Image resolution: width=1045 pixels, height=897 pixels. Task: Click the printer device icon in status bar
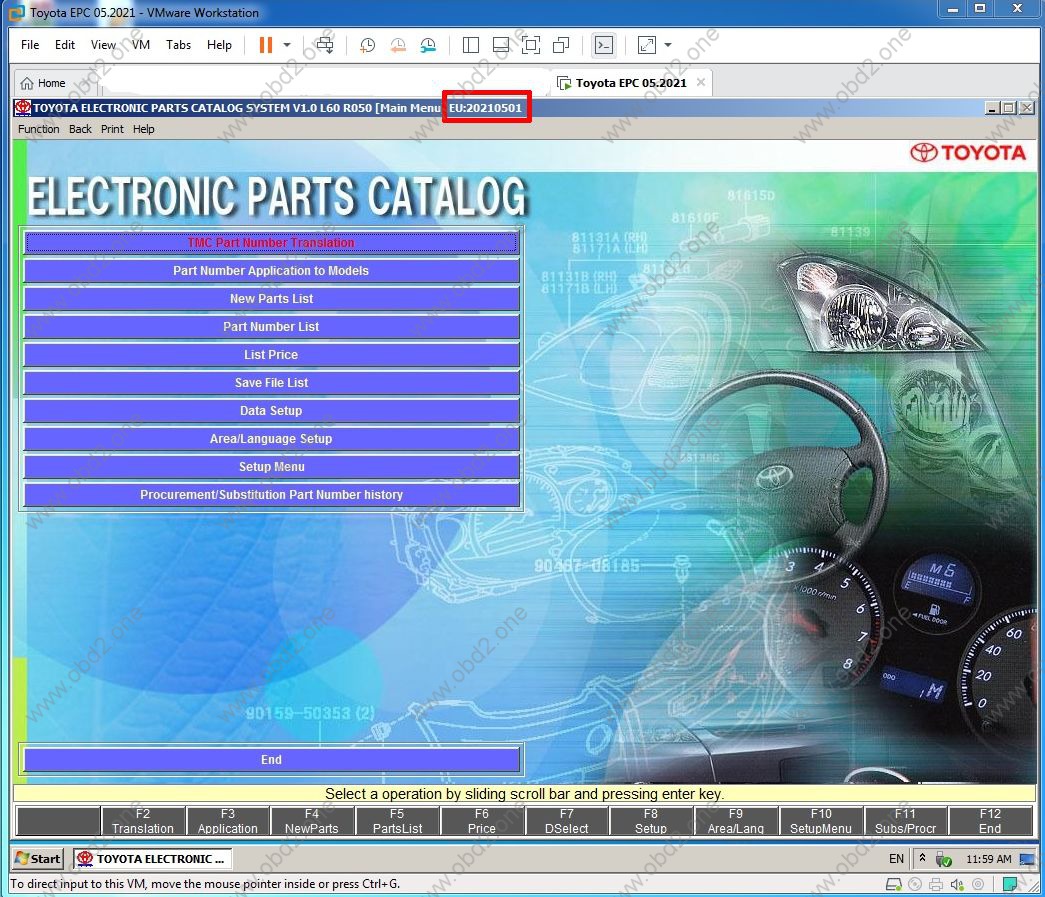(936, 884)
